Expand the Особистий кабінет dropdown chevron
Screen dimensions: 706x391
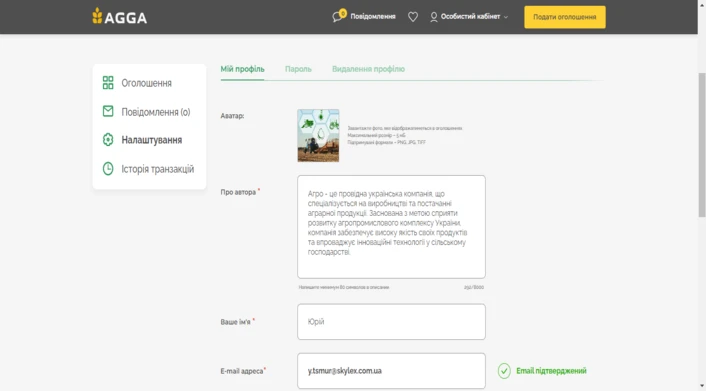(x=506, y=17)
